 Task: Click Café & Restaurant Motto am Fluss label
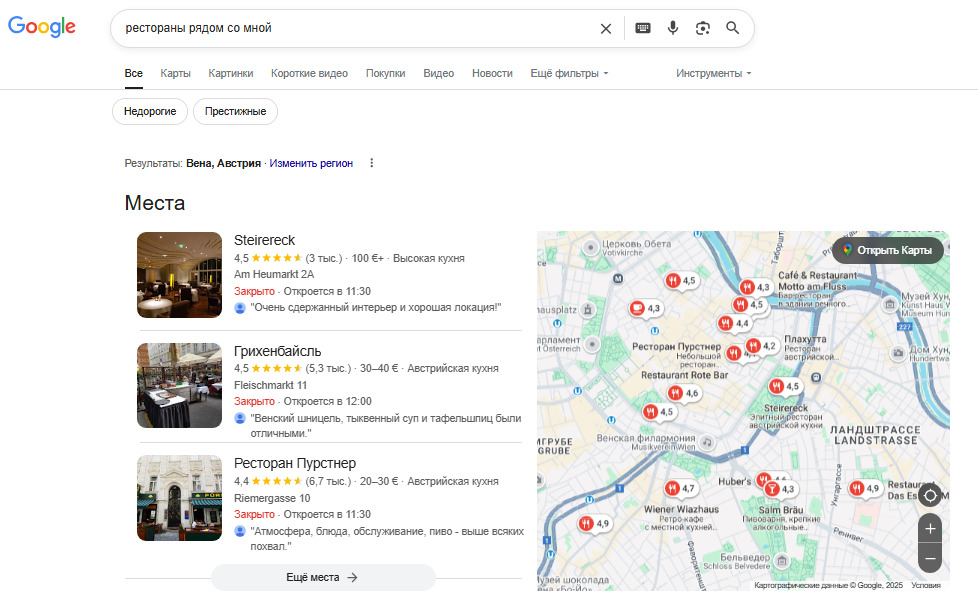818,281
